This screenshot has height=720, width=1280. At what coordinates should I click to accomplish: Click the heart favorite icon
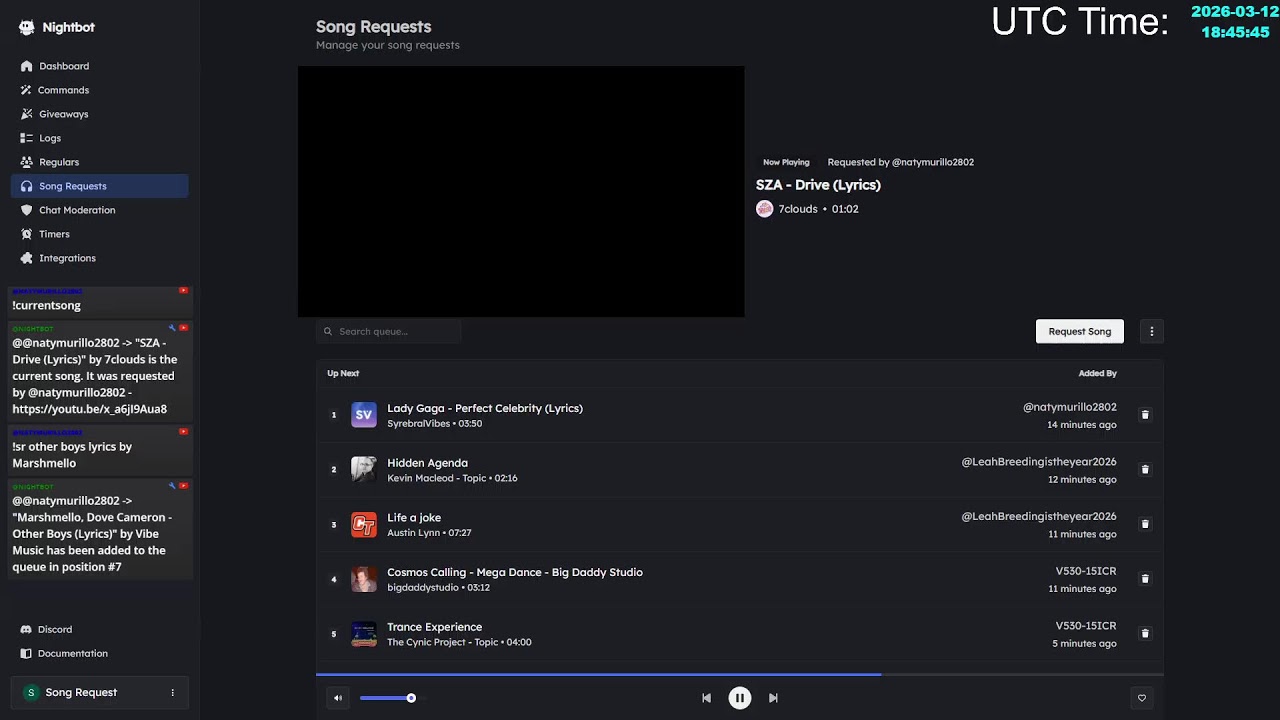(x=1142, y=698)
